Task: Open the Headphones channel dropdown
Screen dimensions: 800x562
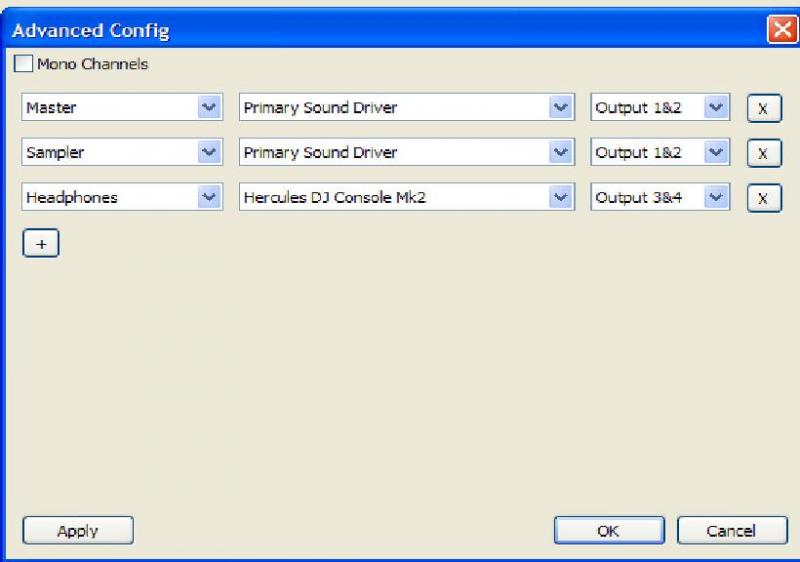Action: [122, 197]
